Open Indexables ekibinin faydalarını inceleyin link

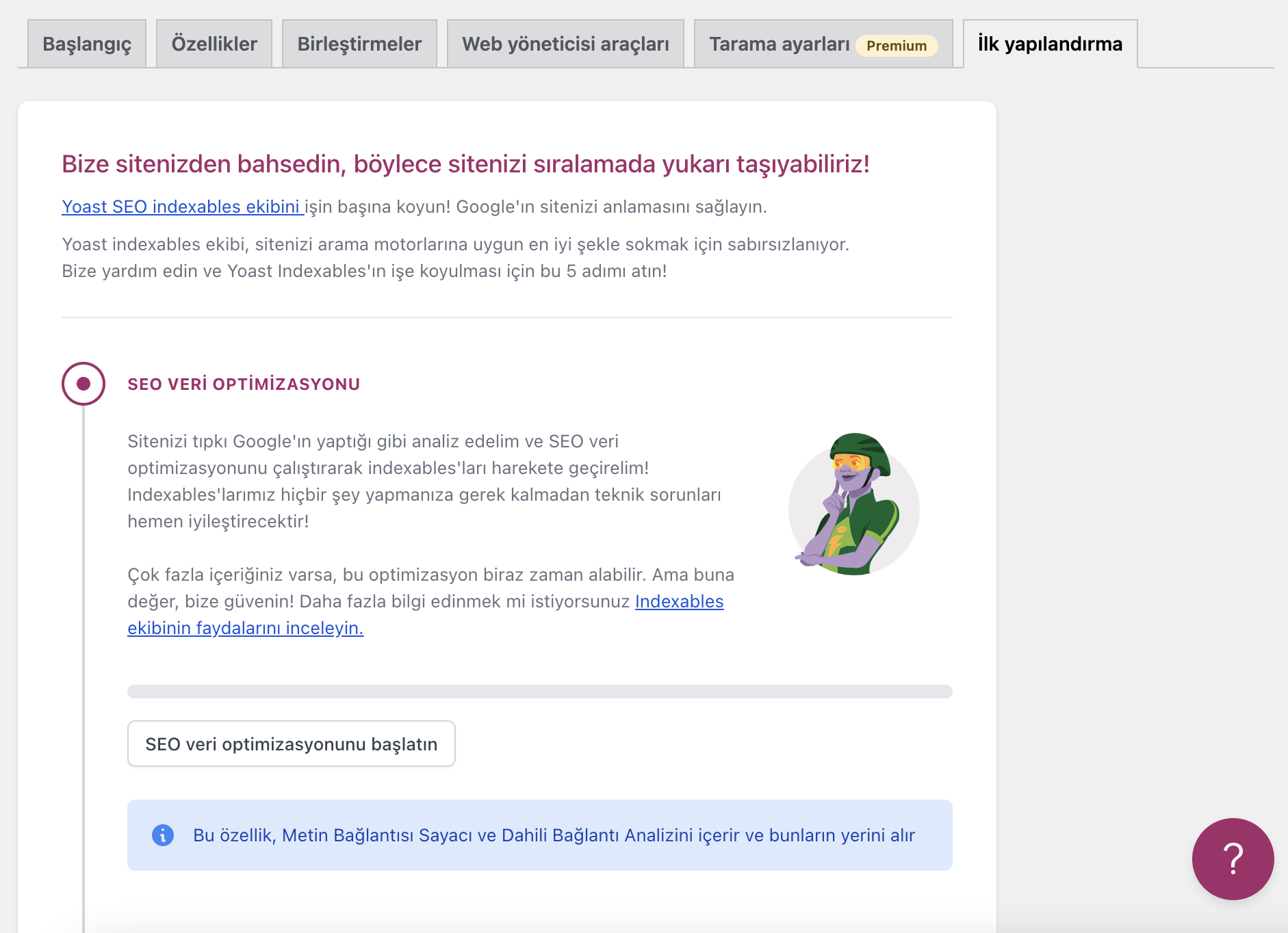coord(426,615)
